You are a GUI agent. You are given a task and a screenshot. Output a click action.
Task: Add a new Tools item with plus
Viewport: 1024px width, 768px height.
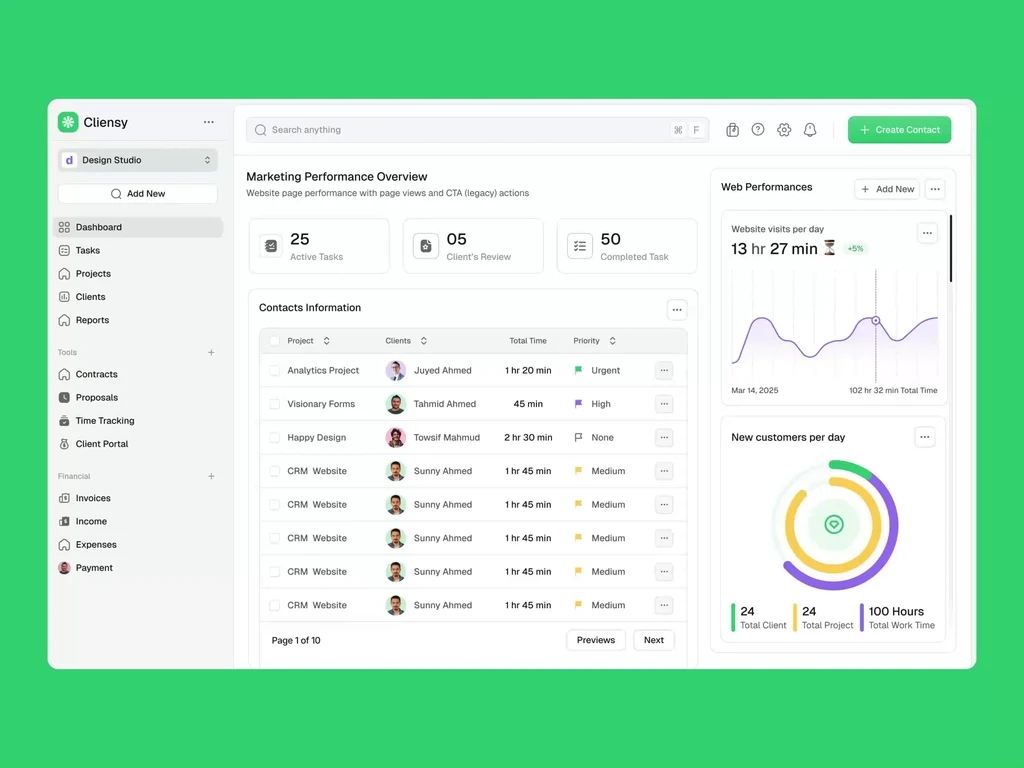pyautogui.click(x=211, y=353)
